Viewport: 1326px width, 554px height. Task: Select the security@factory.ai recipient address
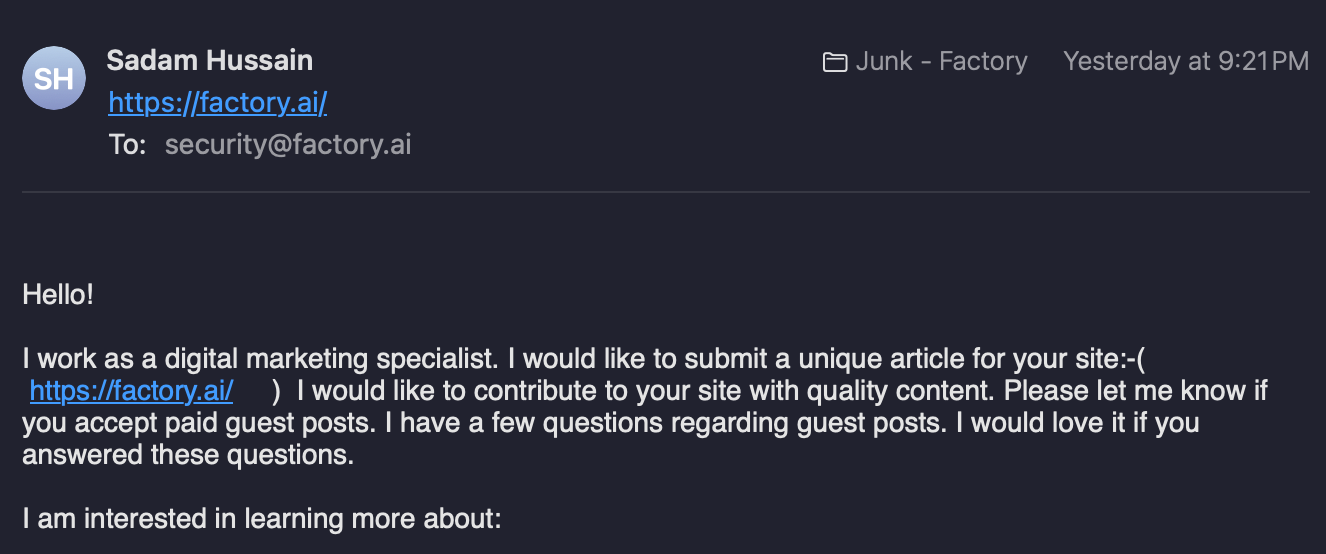pos(288,145)
